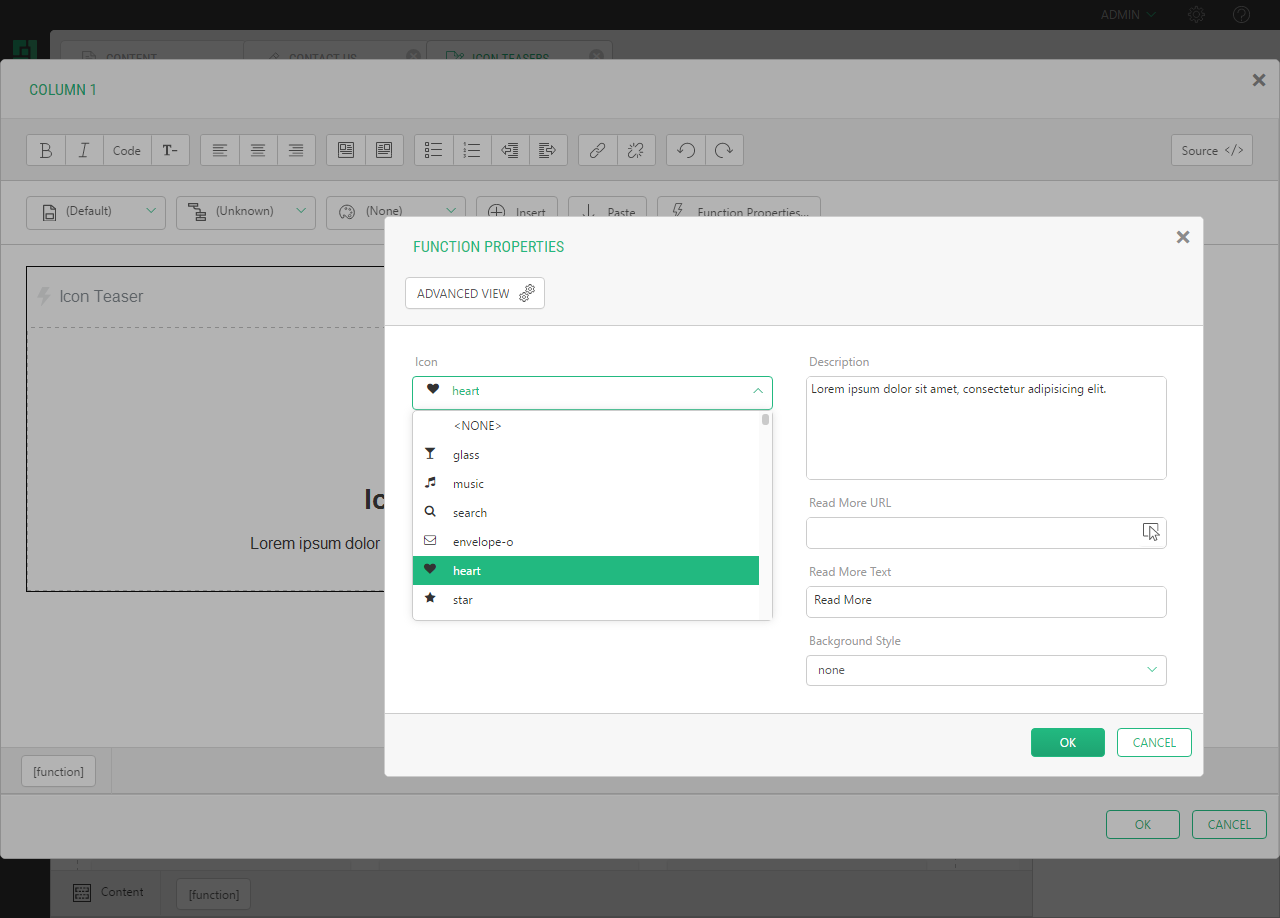Viewport: 1280px width, 918px height.
Task: Click the Source code view button
Action: click(x=1211, y=150)
